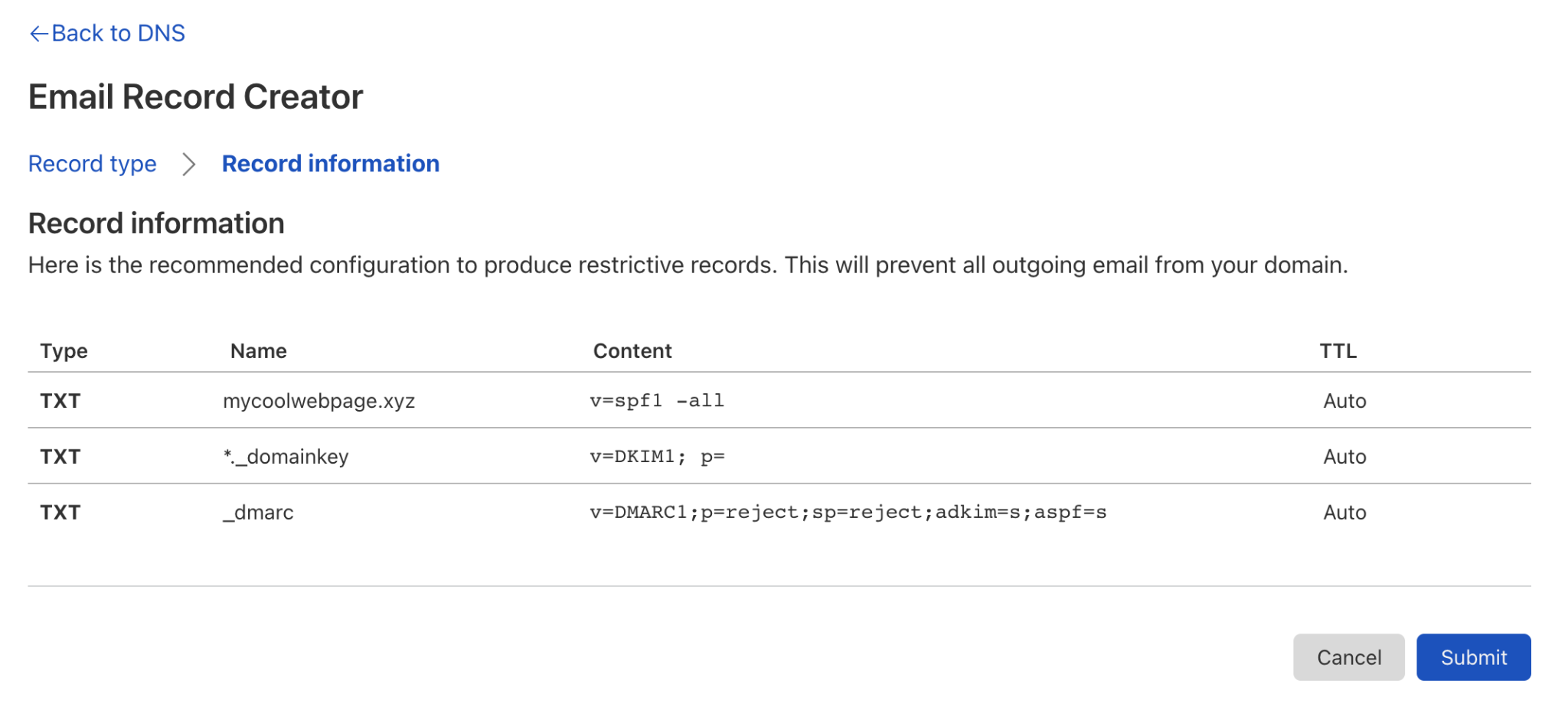Click the *._domainkey record name
The width and height of the screenshot is (1568, 710).
[x=286, y=457]
